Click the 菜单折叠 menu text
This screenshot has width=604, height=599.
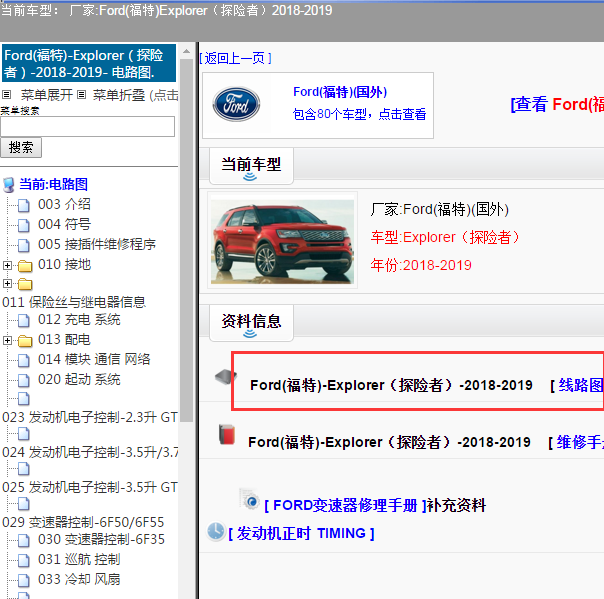click(119, 95)
